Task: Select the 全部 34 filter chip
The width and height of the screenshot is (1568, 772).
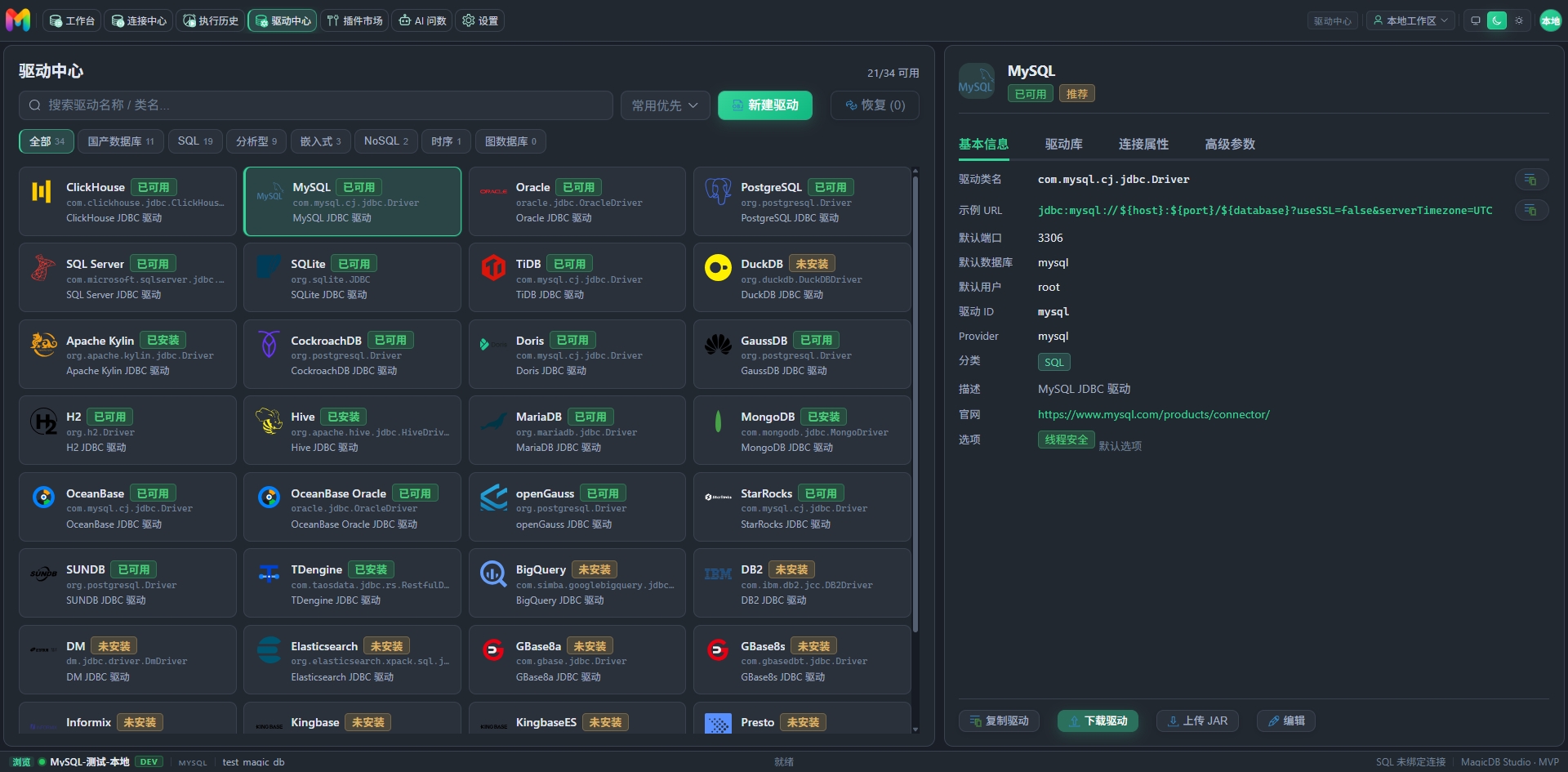Action: [47, 141]
